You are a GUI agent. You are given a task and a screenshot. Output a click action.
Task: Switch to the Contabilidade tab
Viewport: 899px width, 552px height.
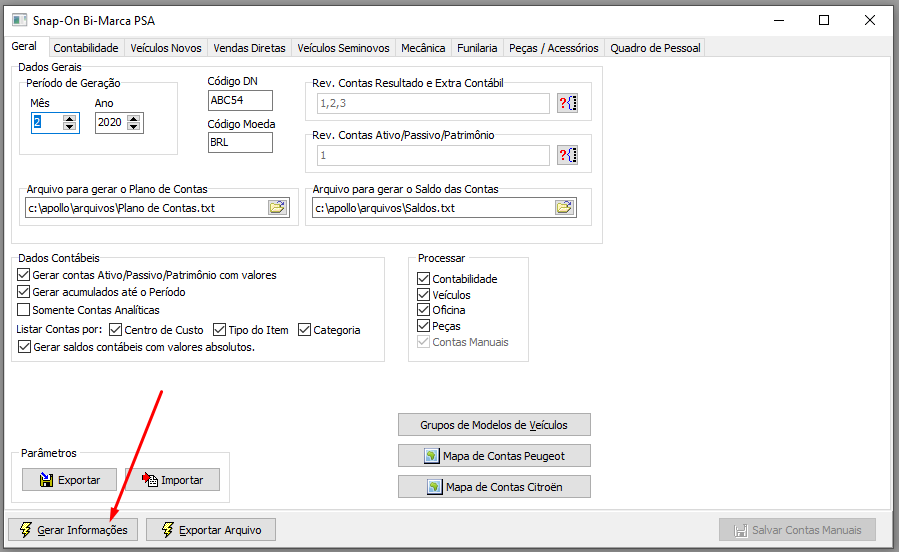[86, 48]
